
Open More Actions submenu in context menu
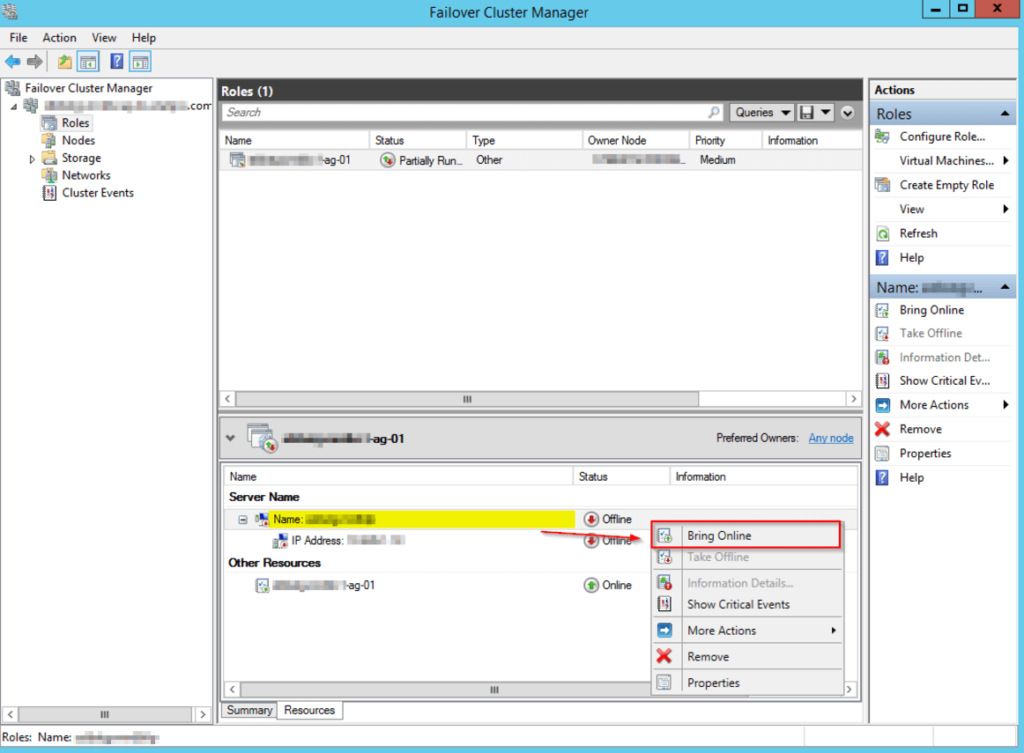coord(746,631)
